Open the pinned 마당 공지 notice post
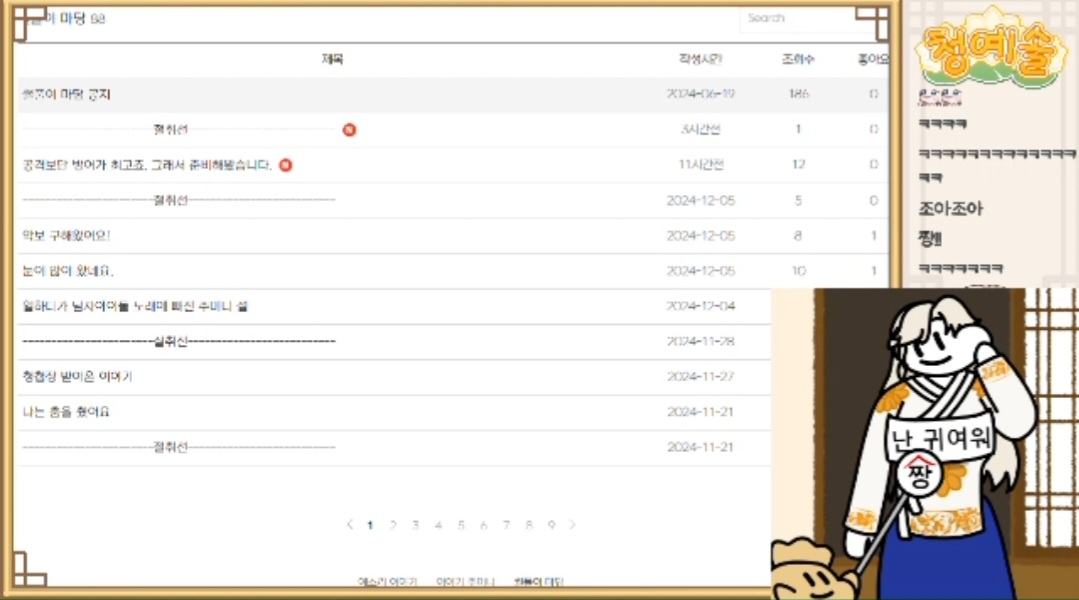1079x600 pixels. (x=67, y=94)
